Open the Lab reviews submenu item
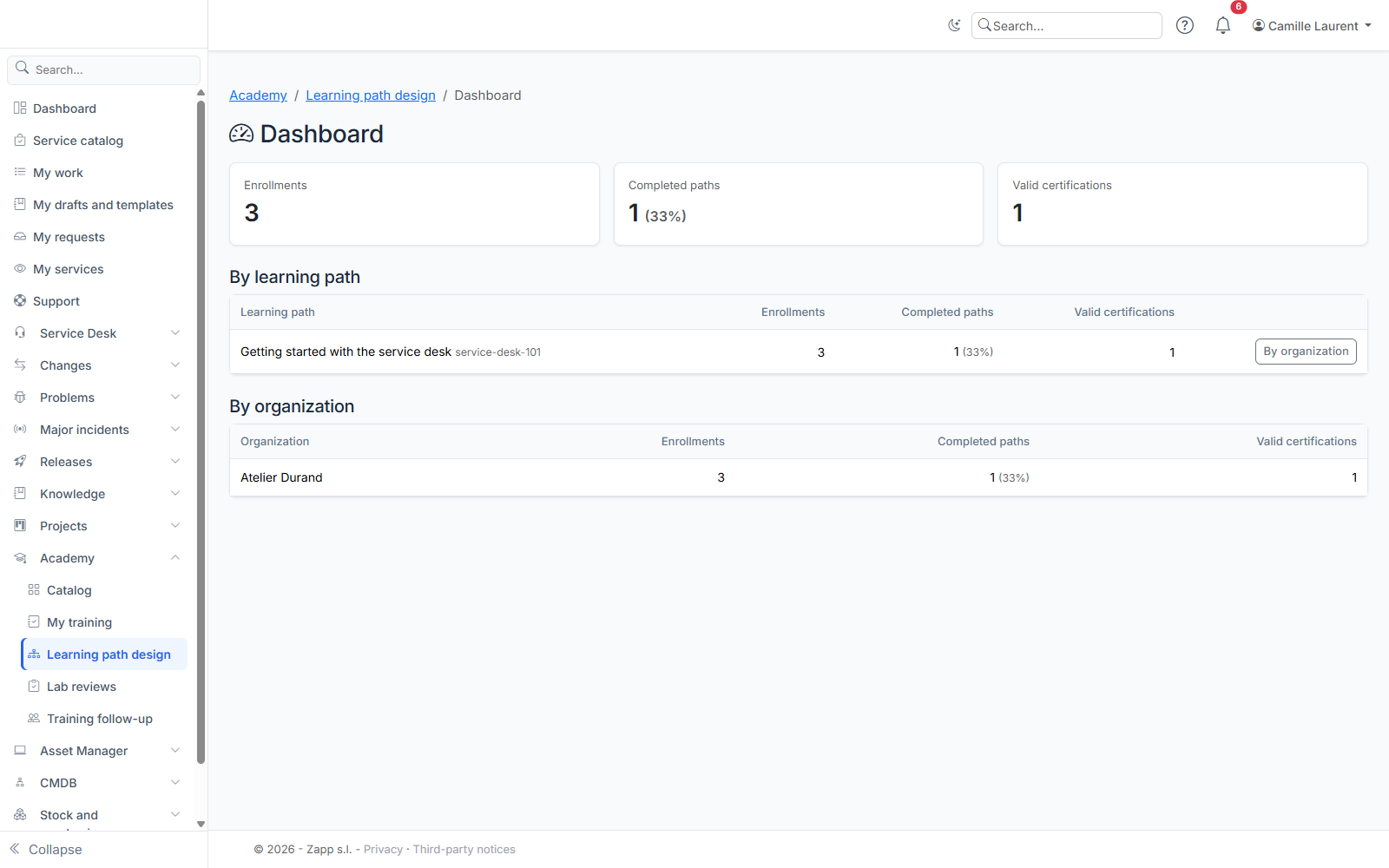 click(104, 687)
